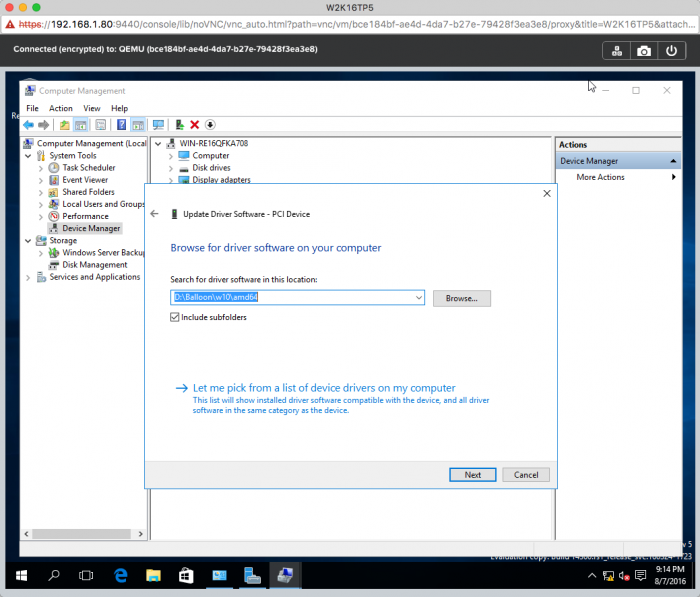Click the Update driver software toolbar icon
This screenshot has width=700, height=597.
click(x=179, y=125)
